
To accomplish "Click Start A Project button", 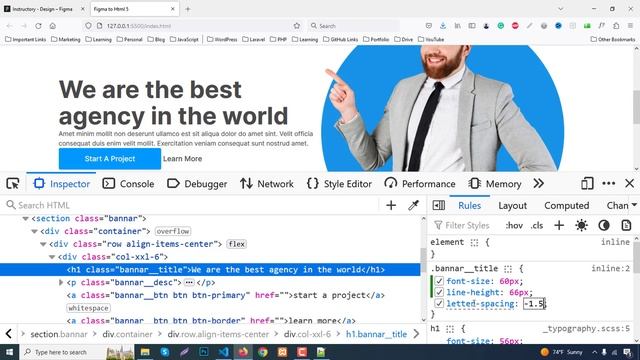I will (x=110, y=159).
